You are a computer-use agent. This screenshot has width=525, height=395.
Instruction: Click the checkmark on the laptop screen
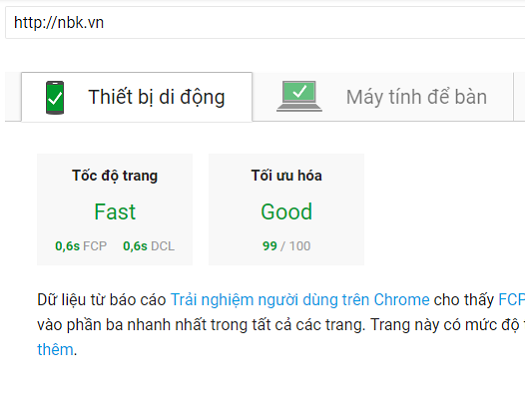[x=299, y=91]
